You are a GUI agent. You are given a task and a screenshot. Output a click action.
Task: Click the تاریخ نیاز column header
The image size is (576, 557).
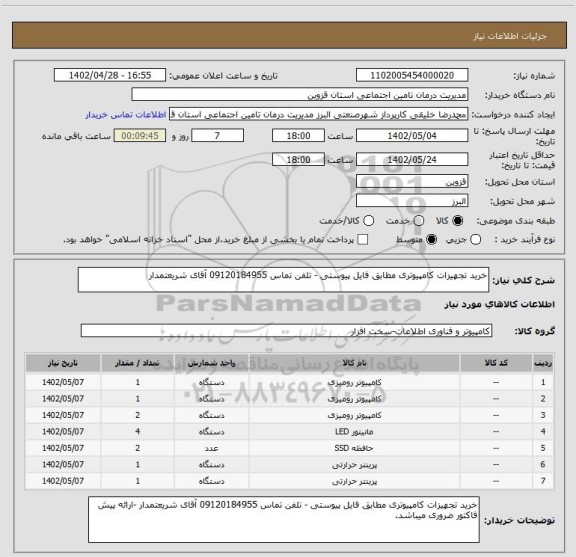coord(63,363)
